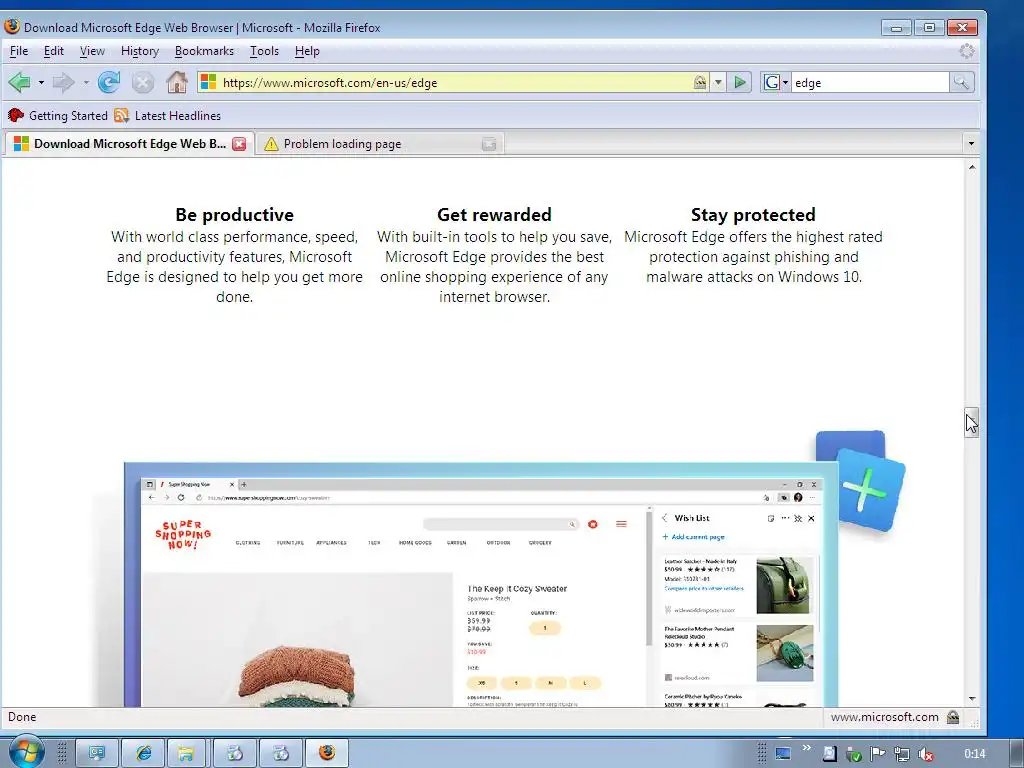Screen dimensions: 1024x768
Task: Click the search magnifier button
Action: pos(961,82)
